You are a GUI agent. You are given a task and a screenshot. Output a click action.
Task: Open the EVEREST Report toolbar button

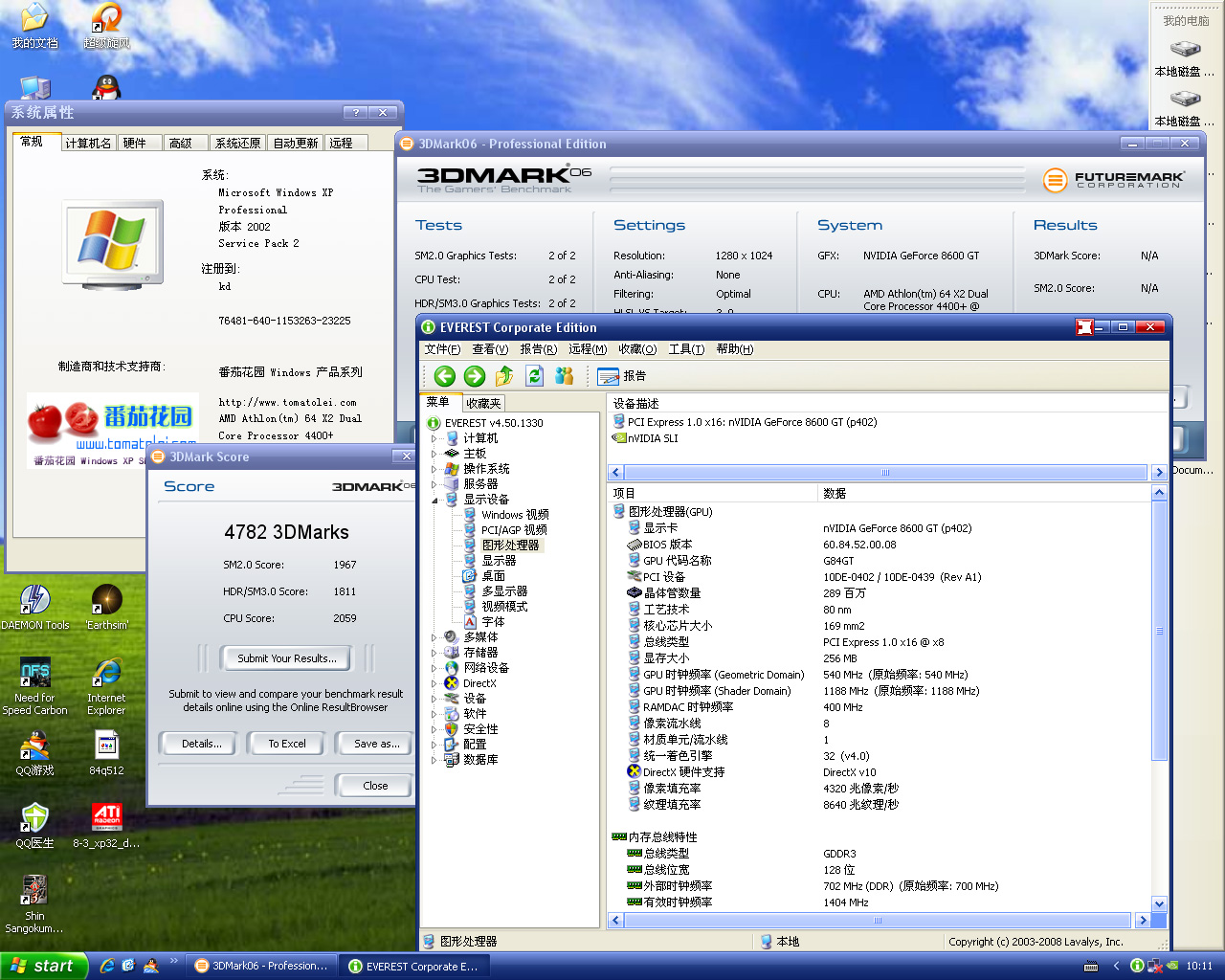[622, 376]
